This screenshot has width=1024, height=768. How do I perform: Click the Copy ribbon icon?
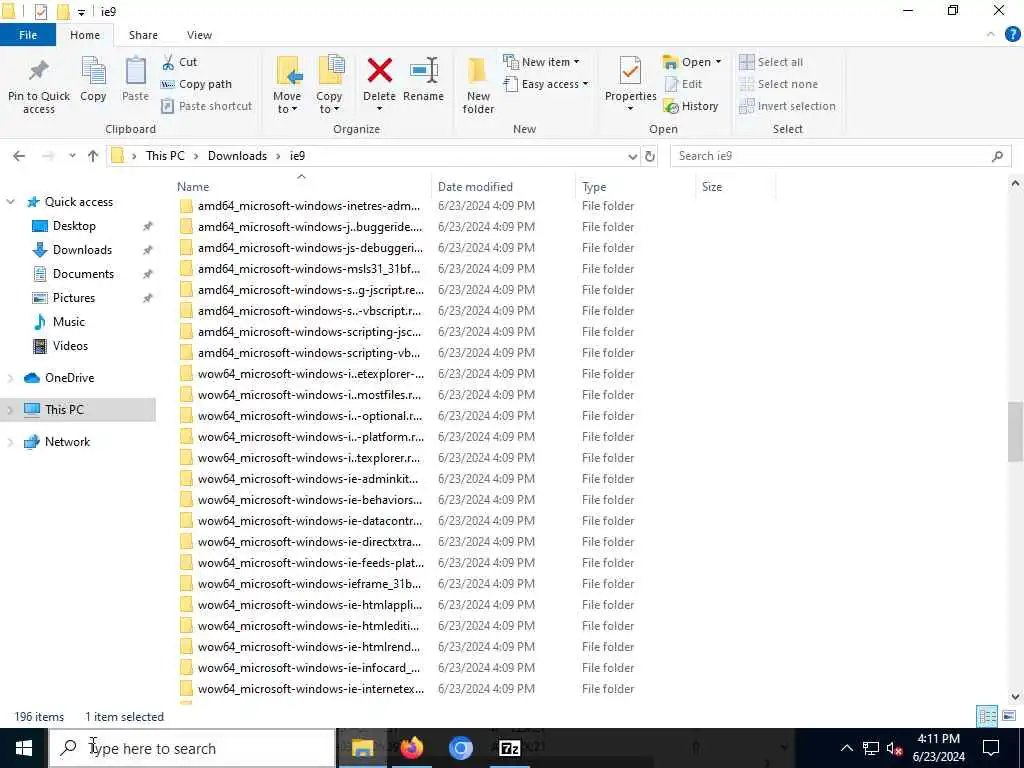tap(93, 80)
